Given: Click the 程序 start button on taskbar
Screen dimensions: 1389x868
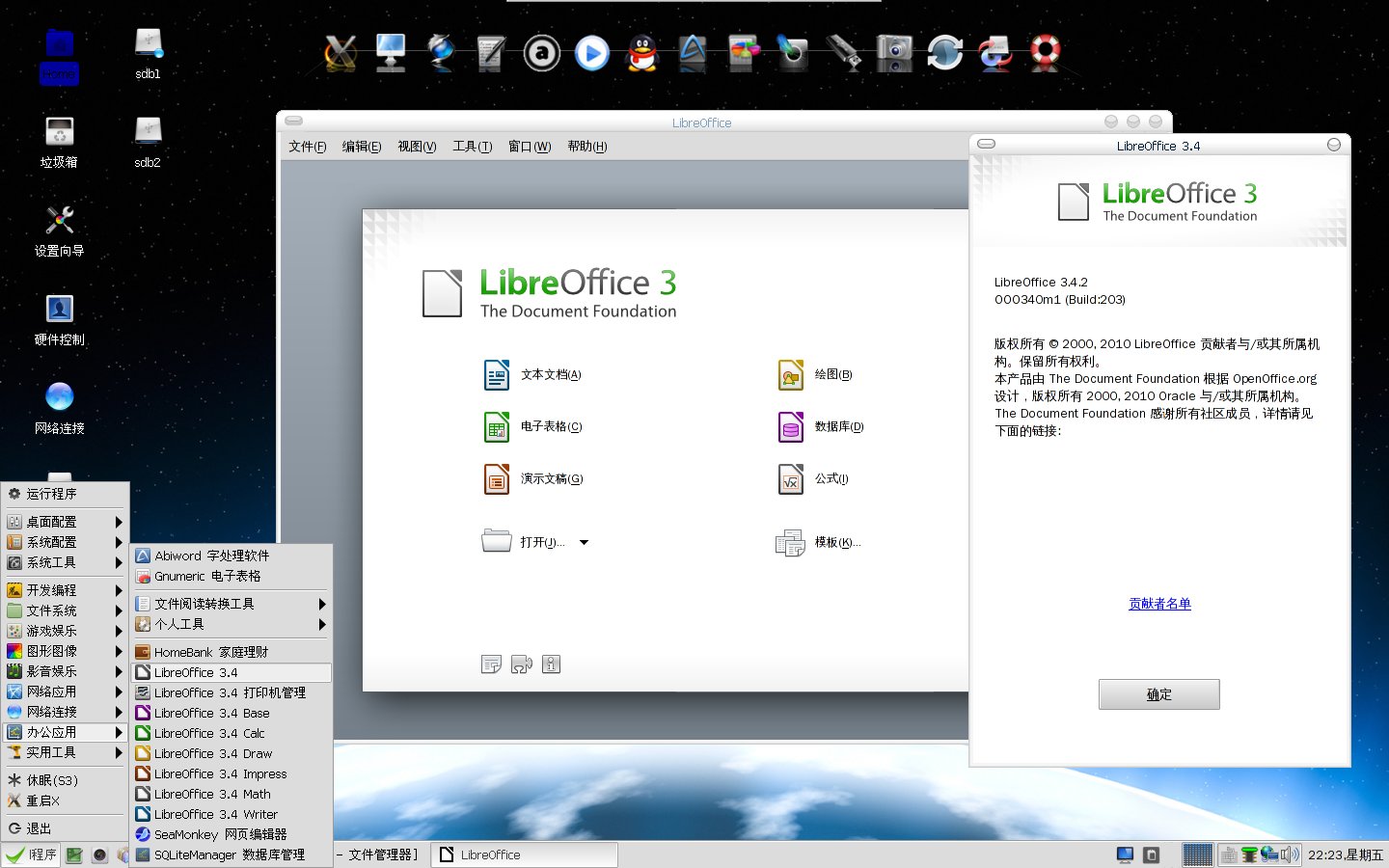Looking at the screenshot, I should 31,854.
